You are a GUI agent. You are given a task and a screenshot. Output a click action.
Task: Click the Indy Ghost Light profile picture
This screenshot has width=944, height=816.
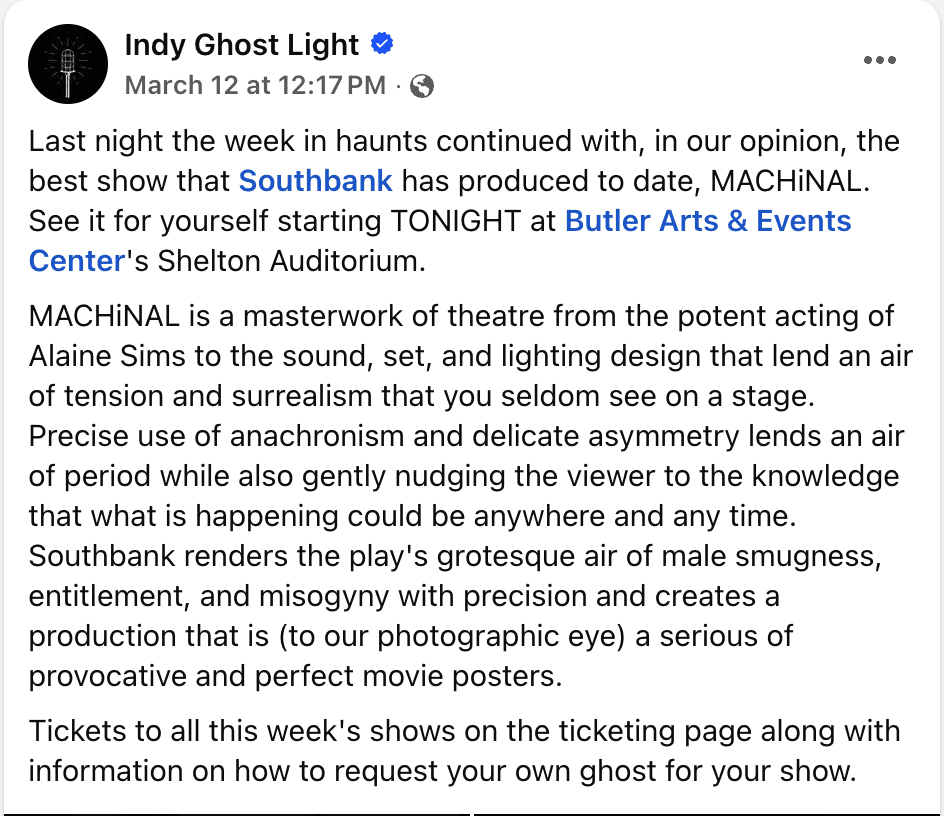(x=68, y=64)
